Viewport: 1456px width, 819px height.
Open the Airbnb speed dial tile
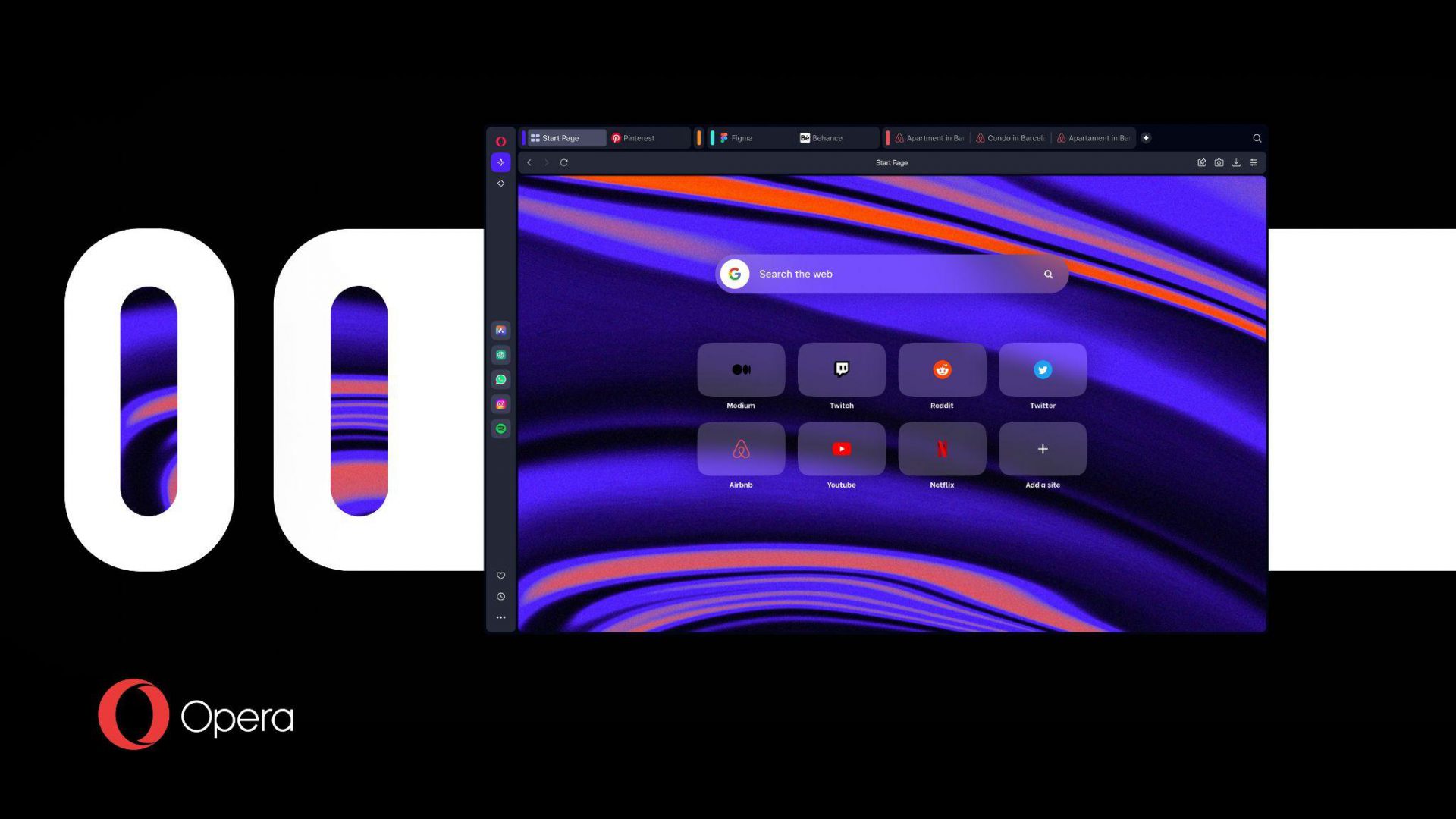741,449
